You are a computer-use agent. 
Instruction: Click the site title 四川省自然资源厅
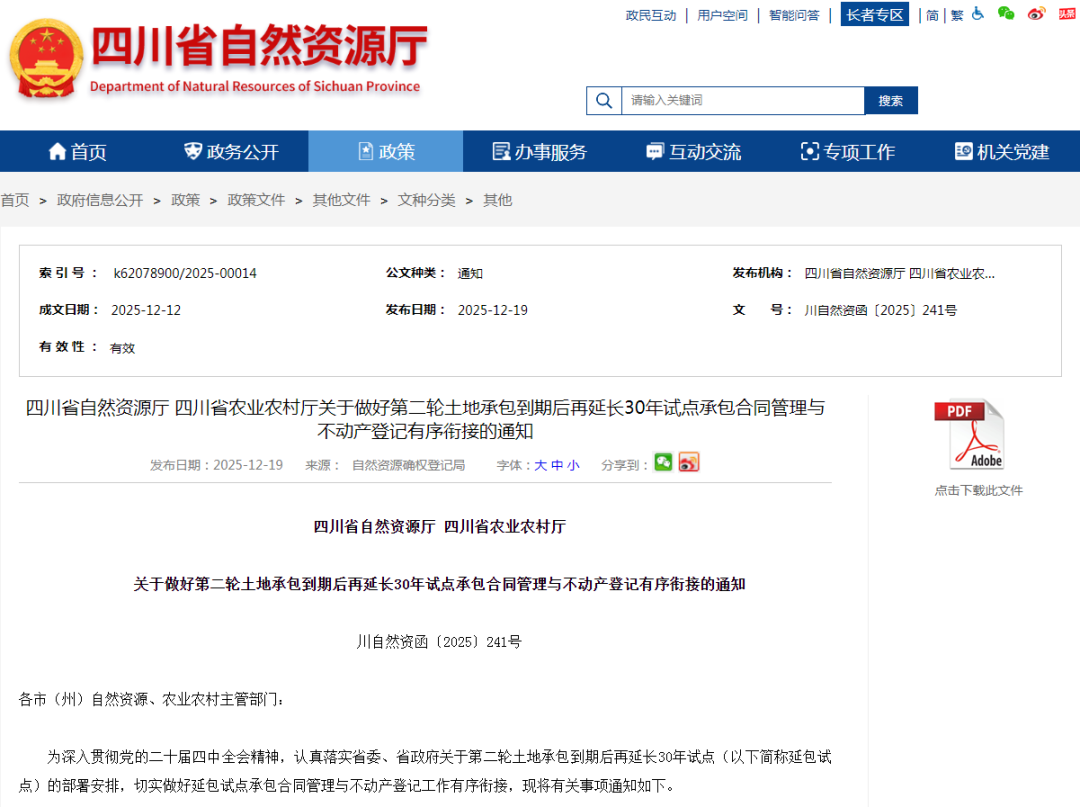click(x=259, y=47)
